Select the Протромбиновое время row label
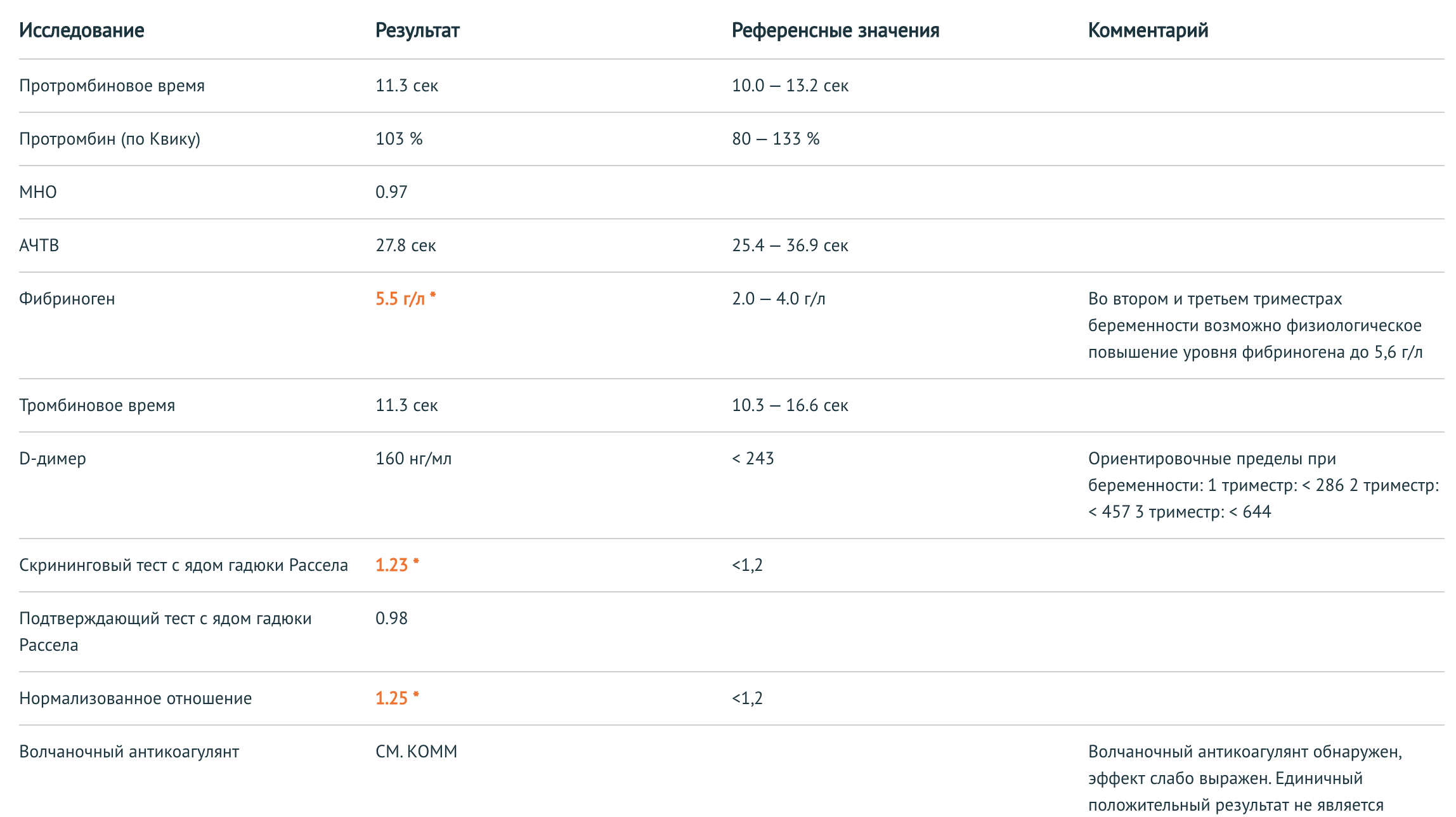This screenshot has height=817, width=1456. [x=112, y=86]
